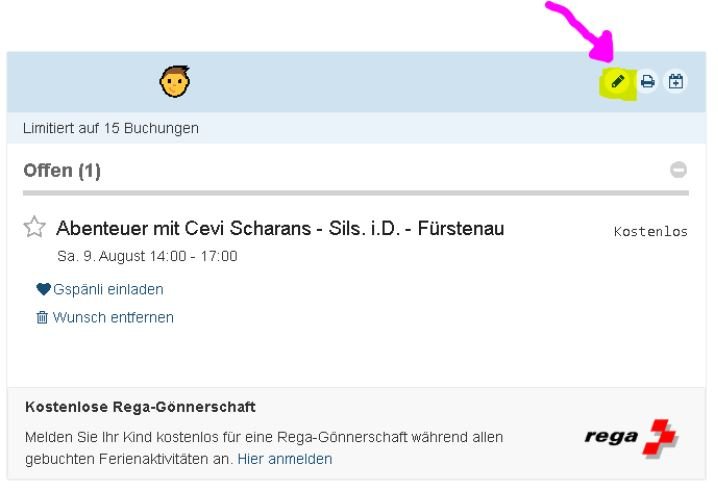Select the Gspänli einladen link
The image size is (718, 489).
108,289
